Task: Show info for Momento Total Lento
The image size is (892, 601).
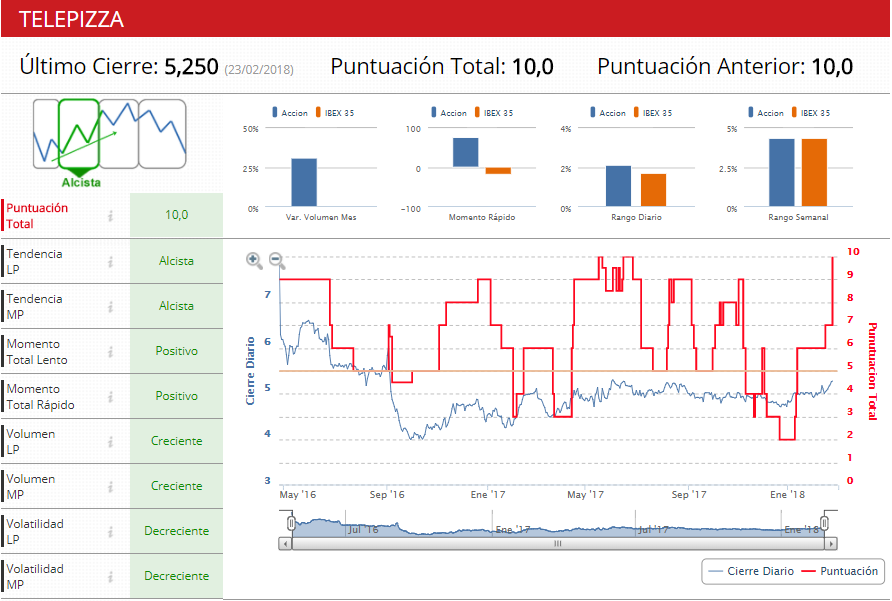Action: 111,352
